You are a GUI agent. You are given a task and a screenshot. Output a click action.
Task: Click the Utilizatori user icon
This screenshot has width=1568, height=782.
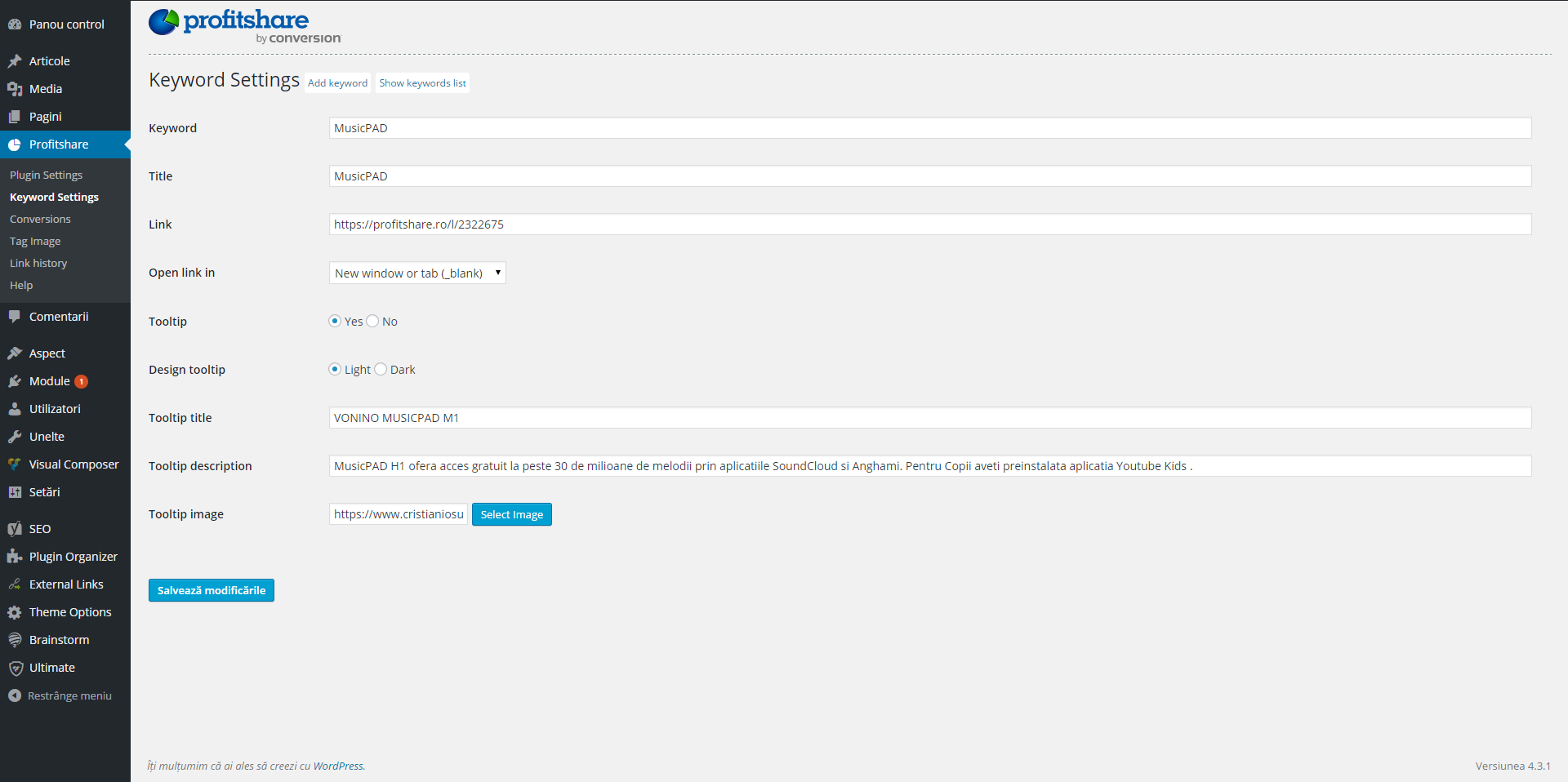pos(15,409)
